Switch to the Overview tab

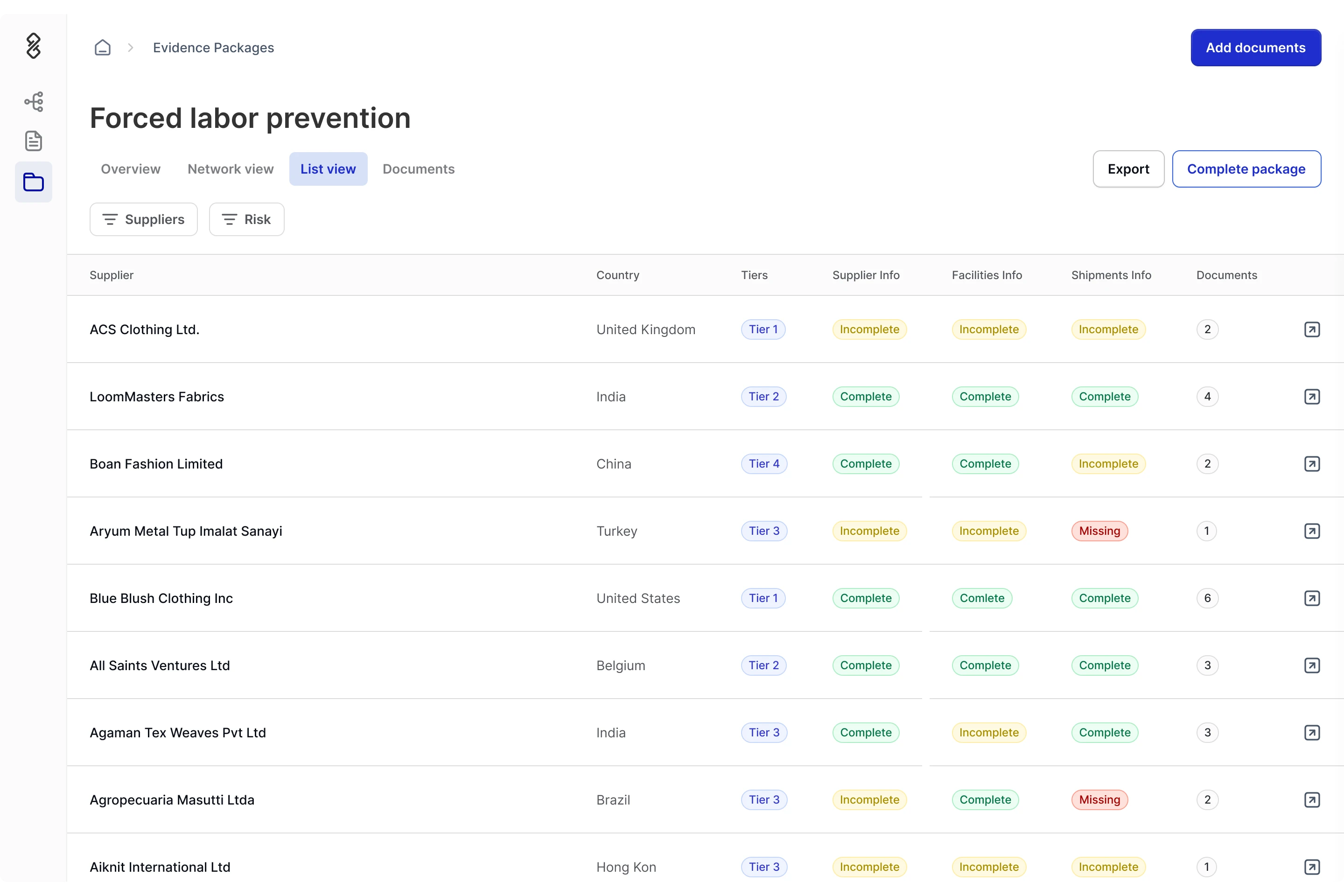(x=130, y=169)
